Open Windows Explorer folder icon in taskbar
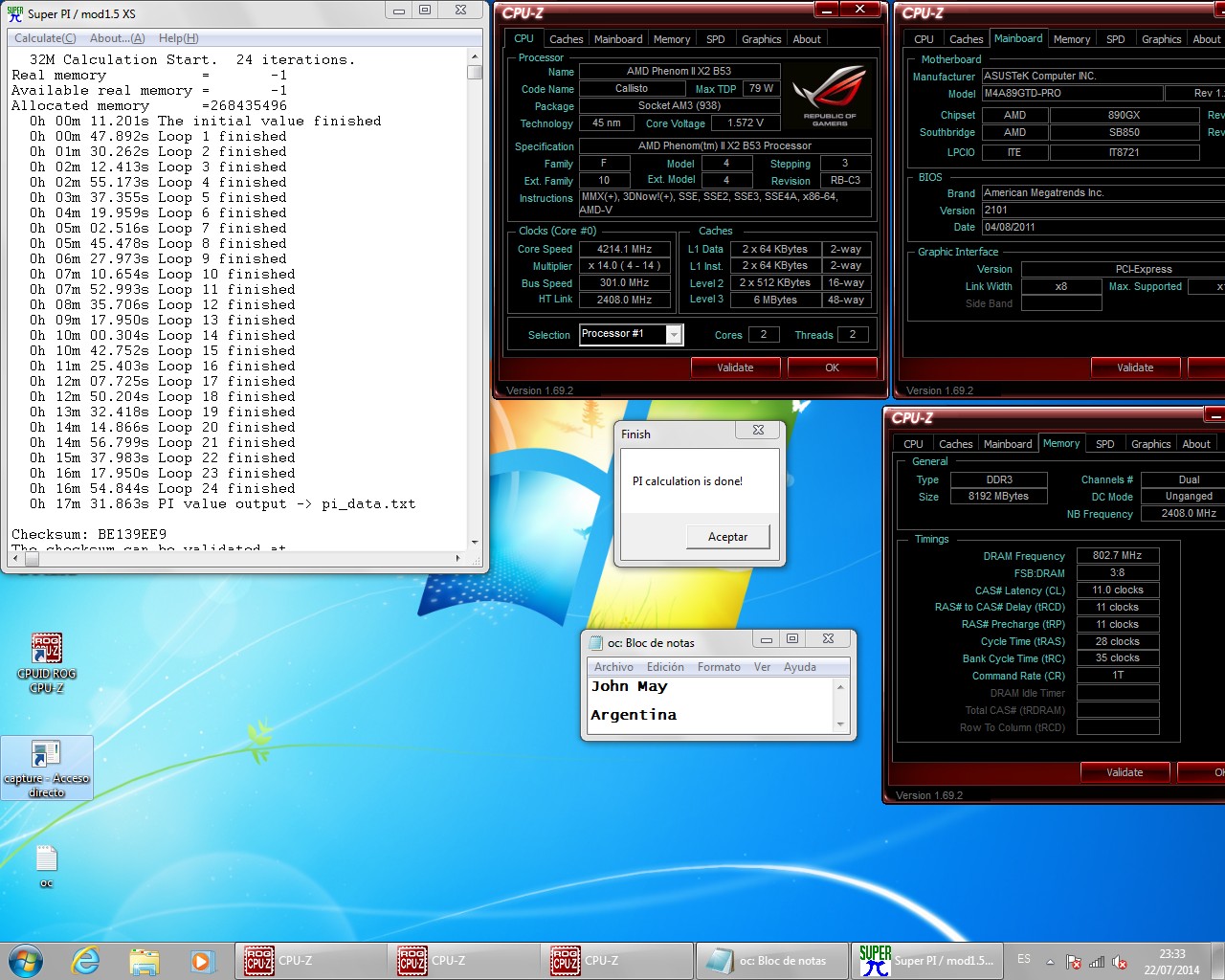Viewport: 1225px width, 980px height. click(x=144, y=961)
